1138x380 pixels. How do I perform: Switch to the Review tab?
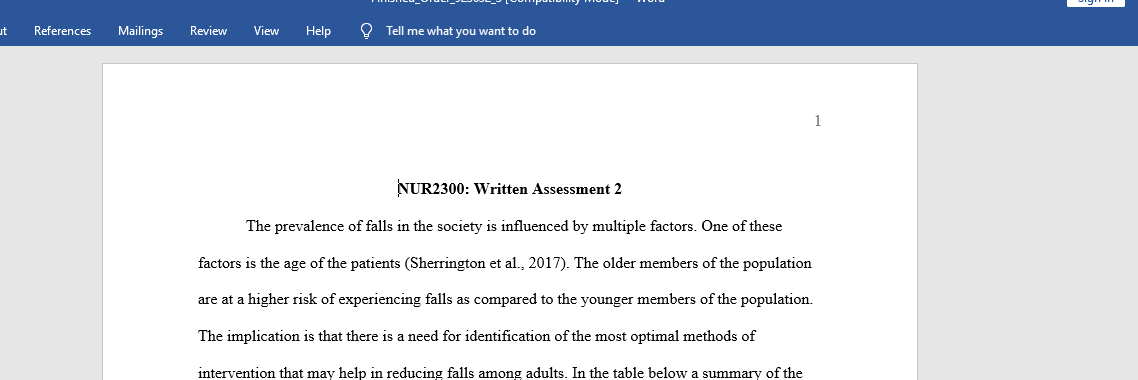tap(208, 30)
